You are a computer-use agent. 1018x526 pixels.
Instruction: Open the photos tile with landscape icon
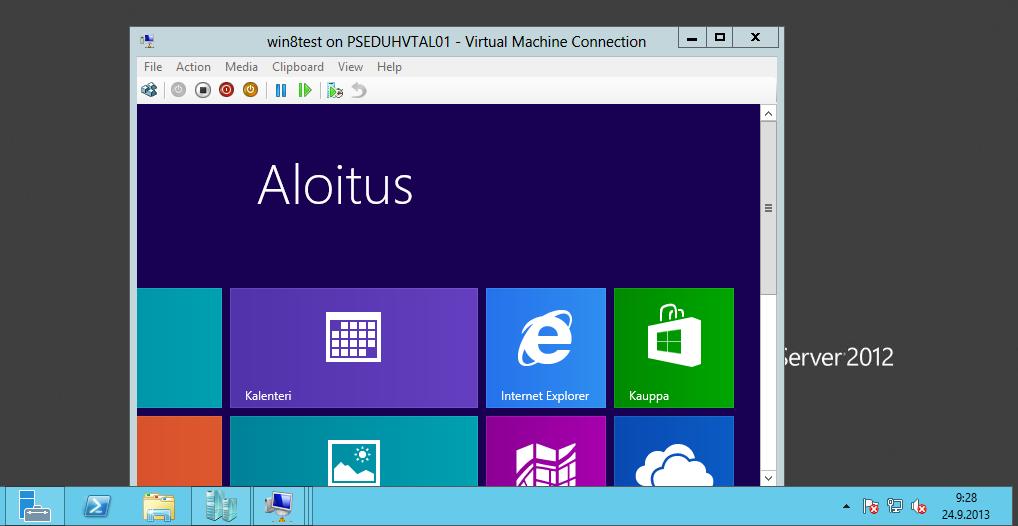(354, 451)
